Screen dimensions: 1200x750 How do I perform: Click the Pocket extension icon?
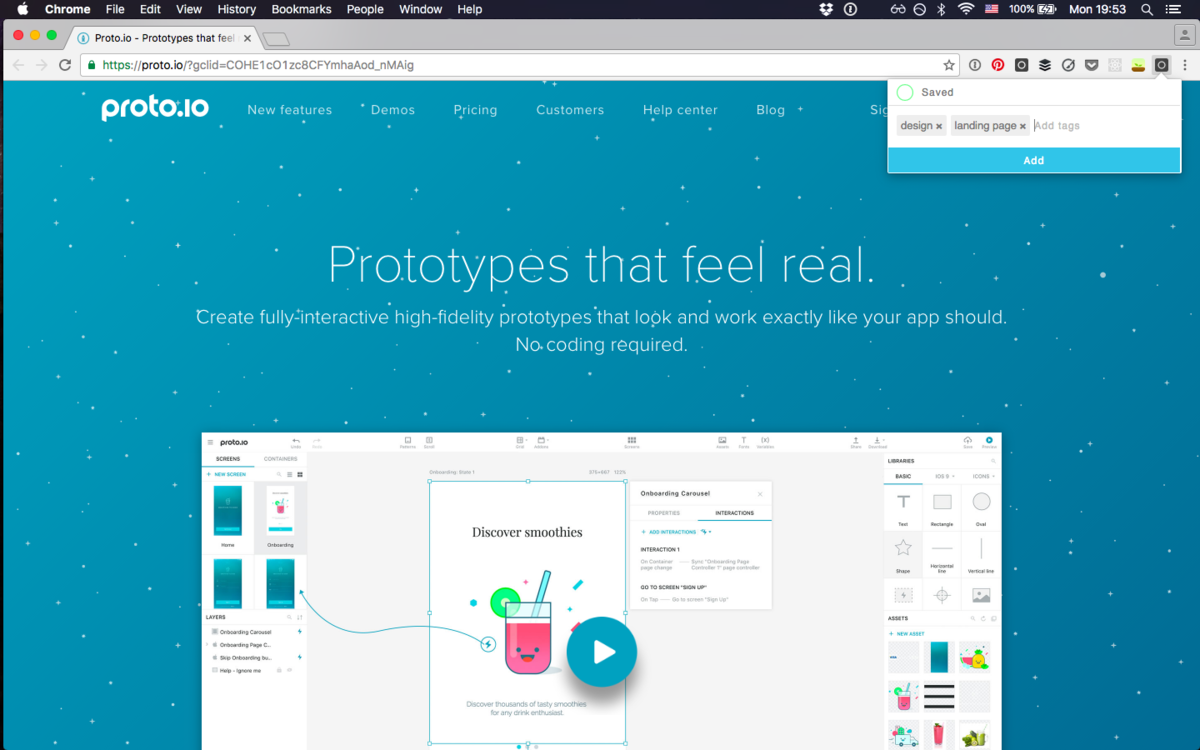pyautogui.click(x=1092, y=65)
